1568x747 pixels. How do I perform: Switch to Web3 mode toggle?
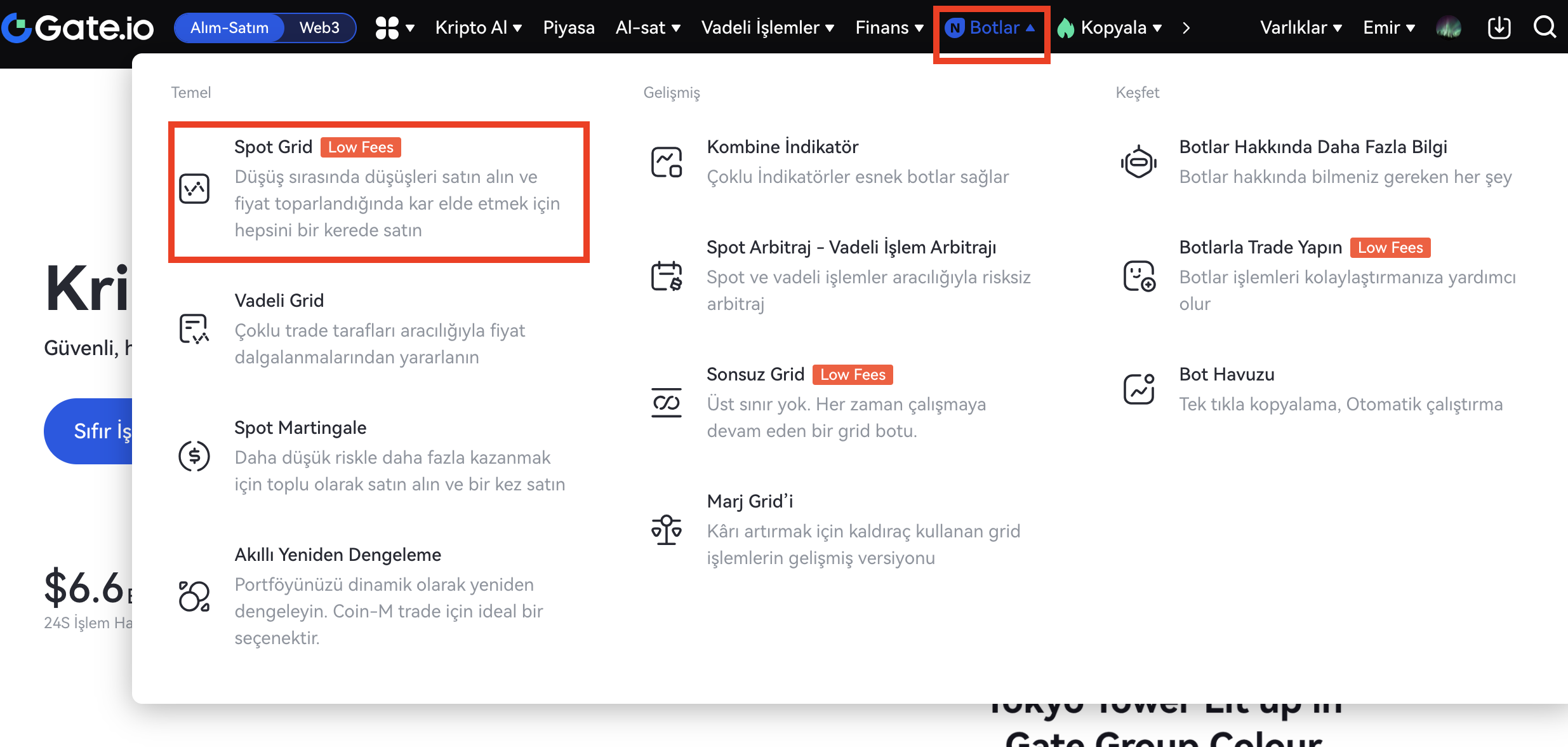tap(319, 27)
